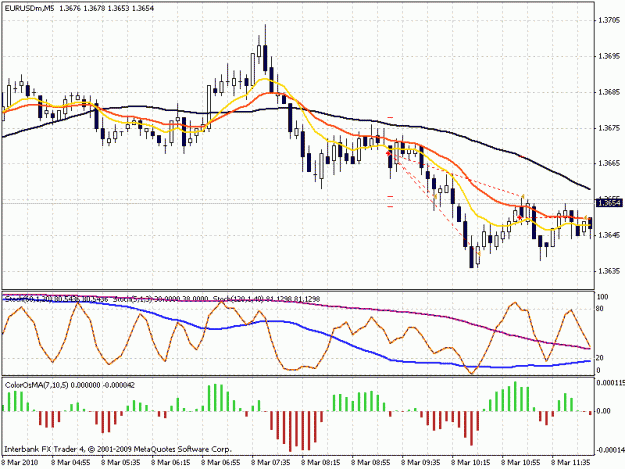This screenshot has width=625, height=469.
Task: Click the 8 Mar 2010 date label
Action: [20, 462]
